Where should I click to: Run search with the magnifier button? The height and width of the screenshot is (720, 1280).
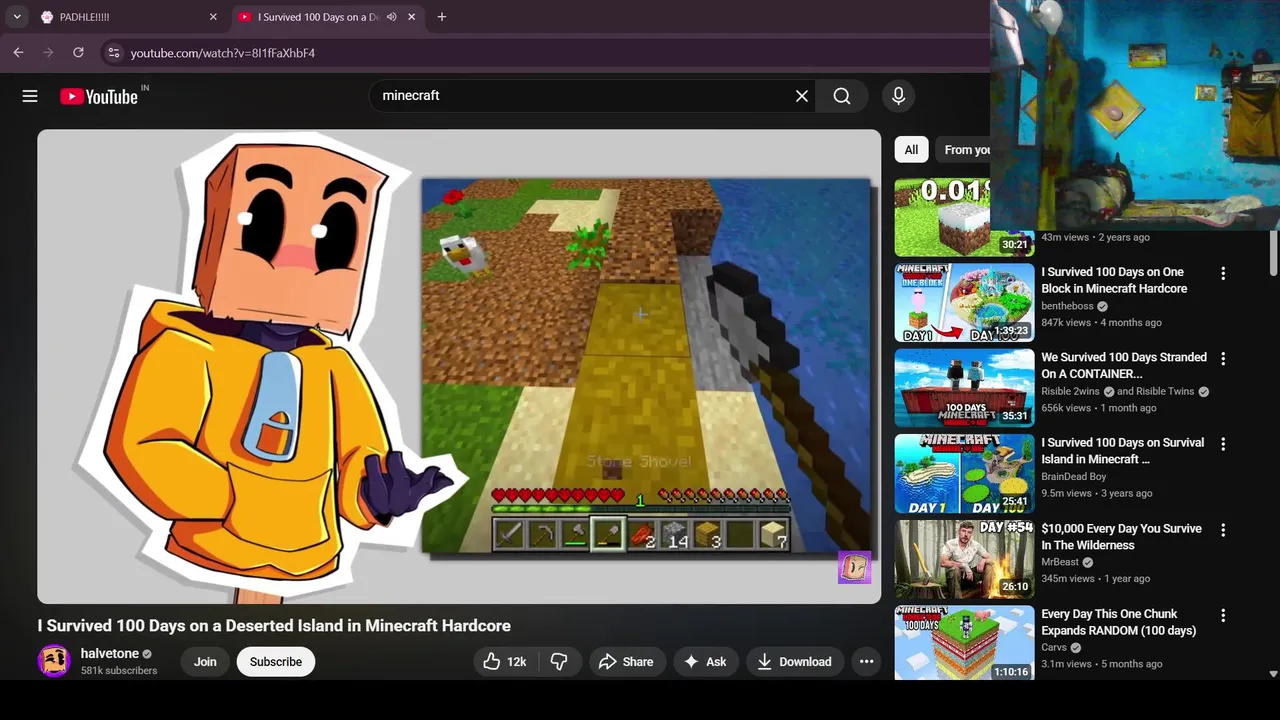[x=842, y=96]
